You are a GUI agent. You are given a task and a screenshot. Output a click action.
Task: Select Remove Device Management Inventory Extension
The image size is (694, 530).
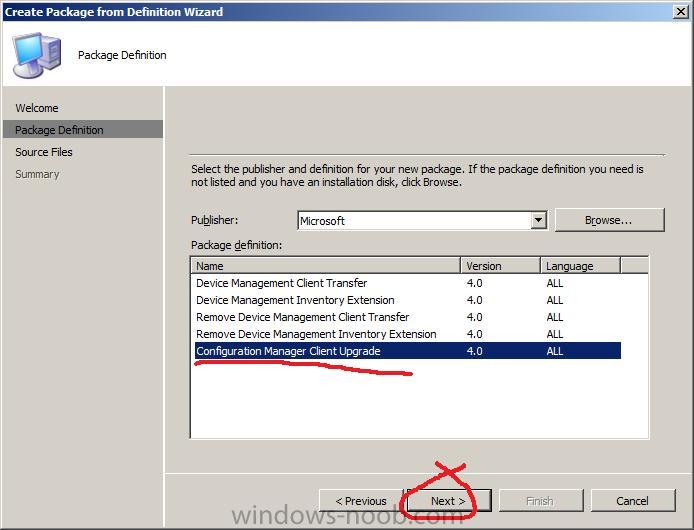click(407, 334)
